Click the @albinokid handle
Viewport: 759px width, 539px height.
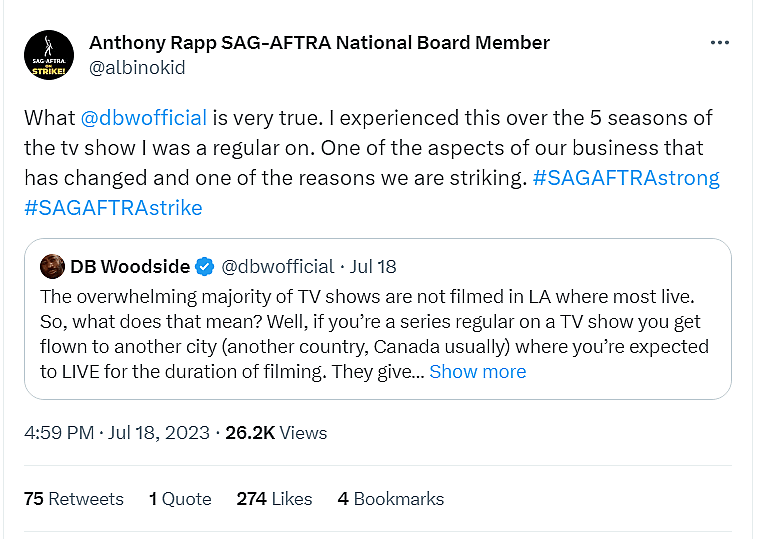137,68
